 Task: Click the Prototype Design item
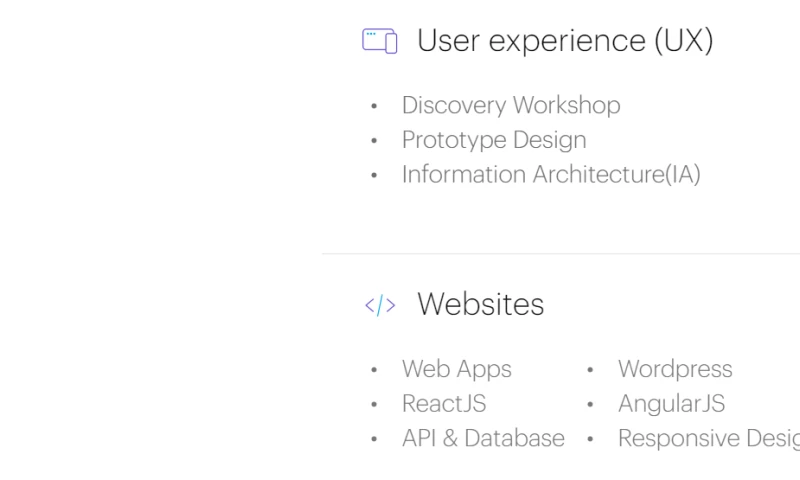[494, 140]
